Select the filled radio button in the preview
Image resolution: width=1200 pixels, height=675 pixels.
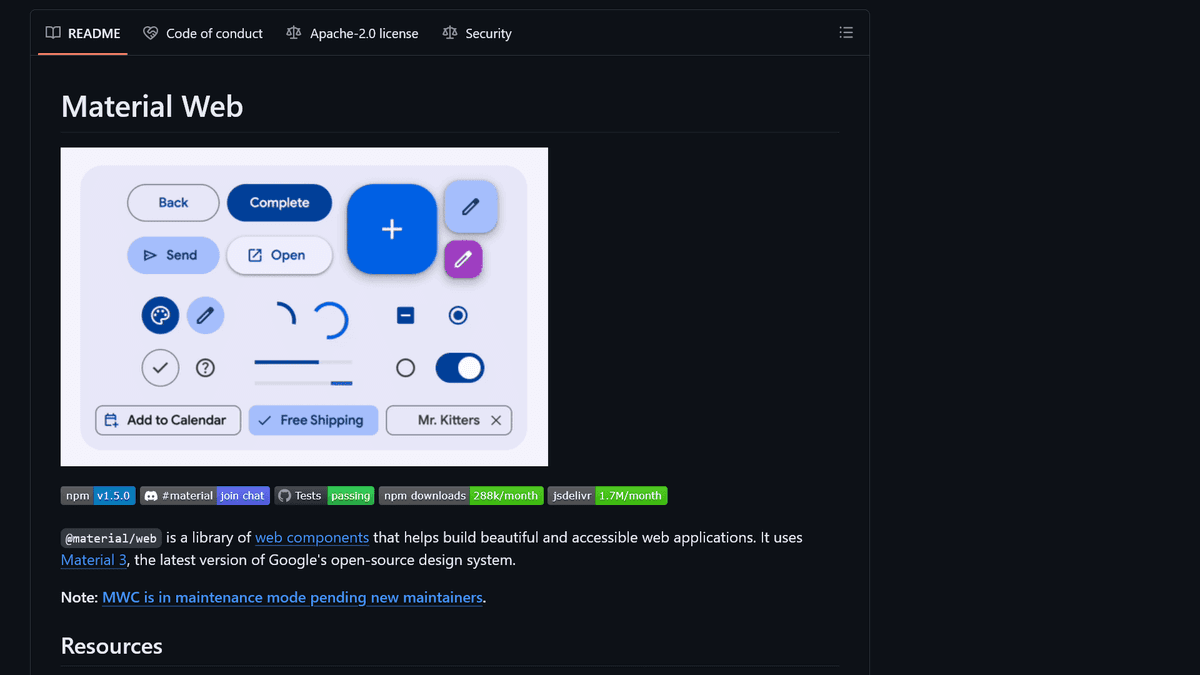click(x=458, y=316)
